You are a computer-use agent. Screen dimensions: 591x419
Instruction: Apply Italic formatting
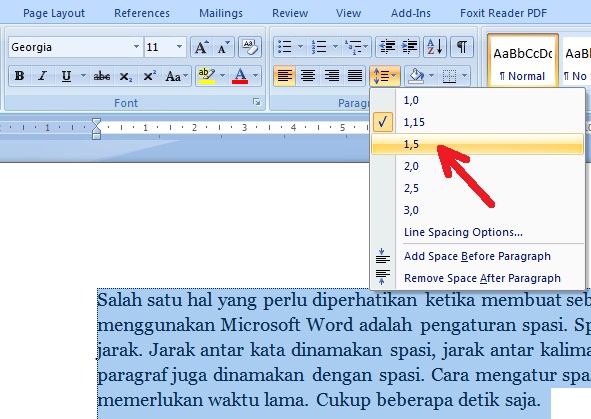tap(43, 76)
